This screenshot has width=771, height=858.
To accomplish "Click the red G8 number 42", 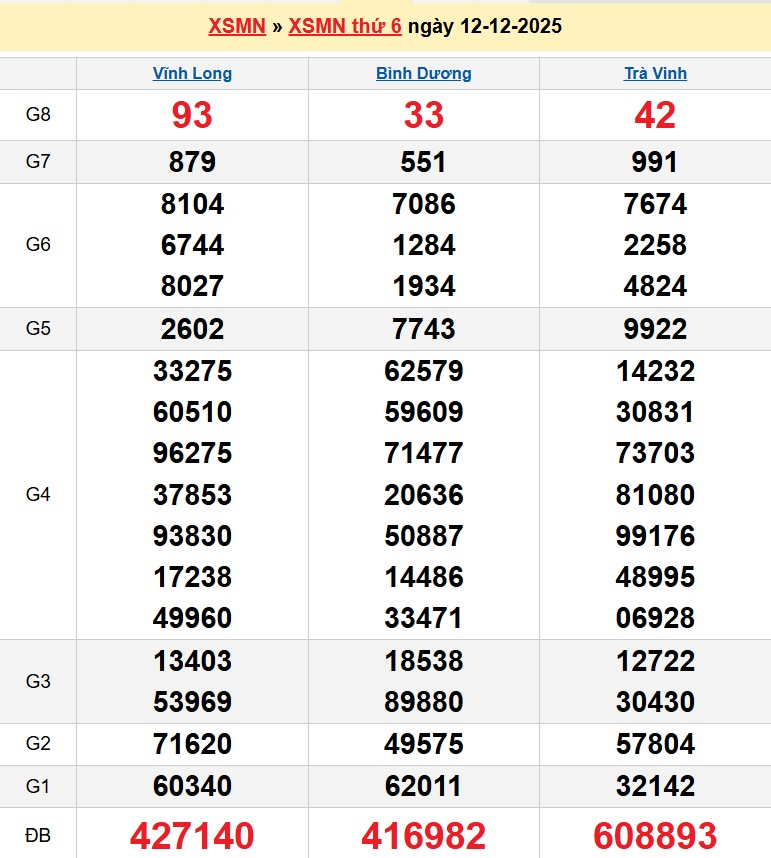I will [655, 115].
